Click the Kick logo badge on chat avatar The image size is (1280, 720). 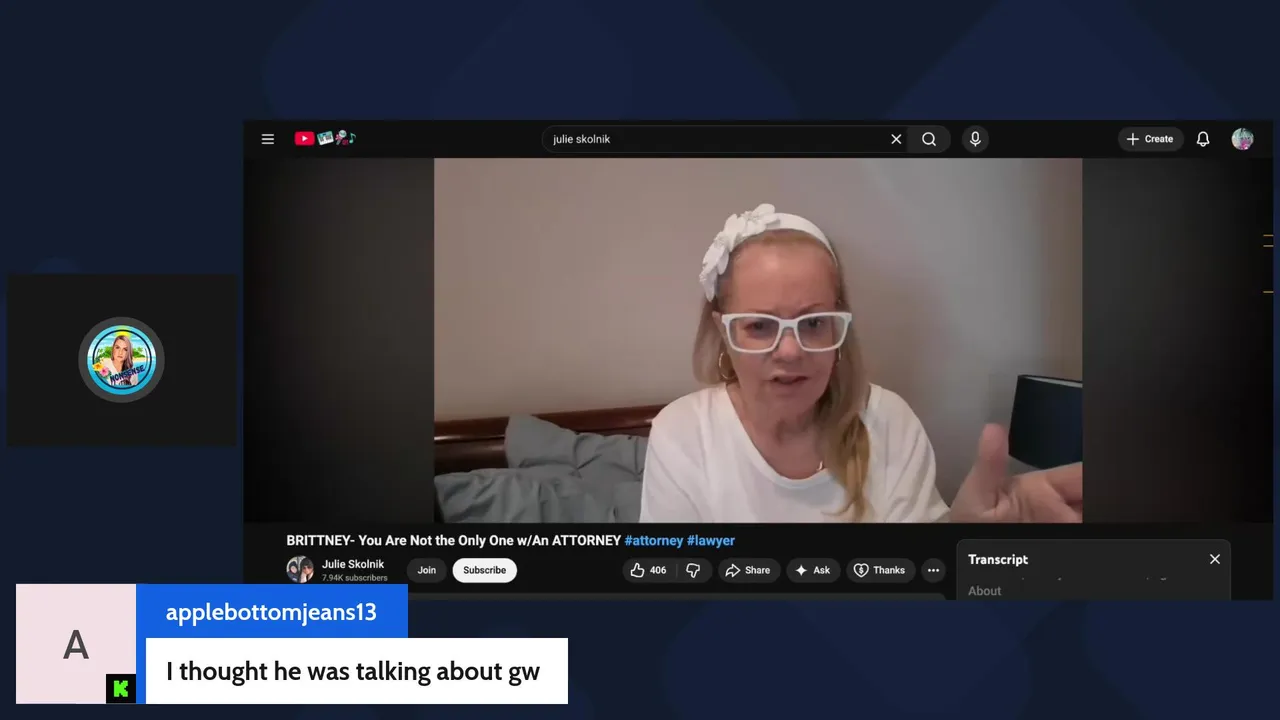[x=121, y=688]
